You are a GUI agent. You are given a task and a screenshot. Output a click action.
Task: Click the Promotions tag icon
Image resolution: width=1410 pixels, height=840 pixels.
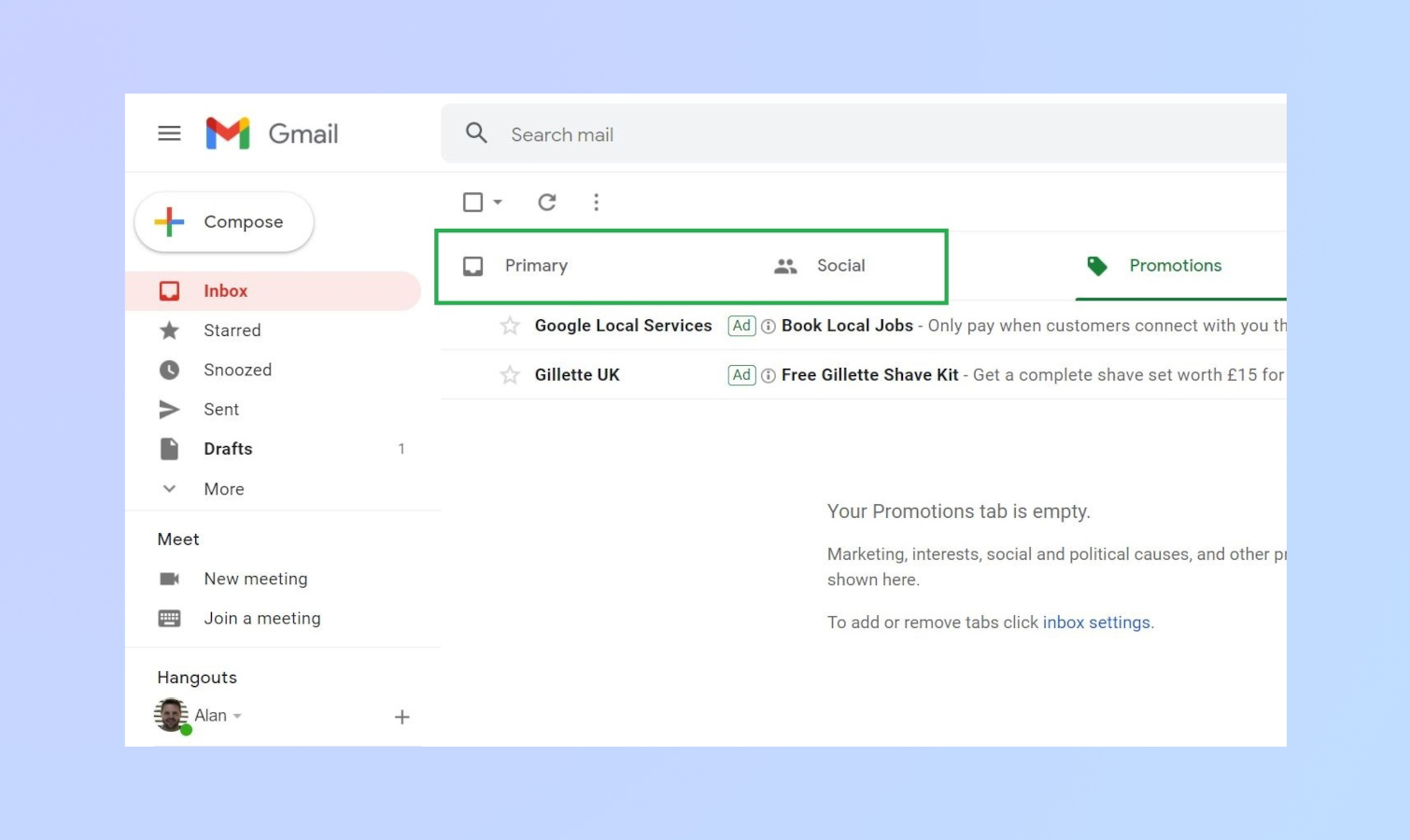point(1097,266)
